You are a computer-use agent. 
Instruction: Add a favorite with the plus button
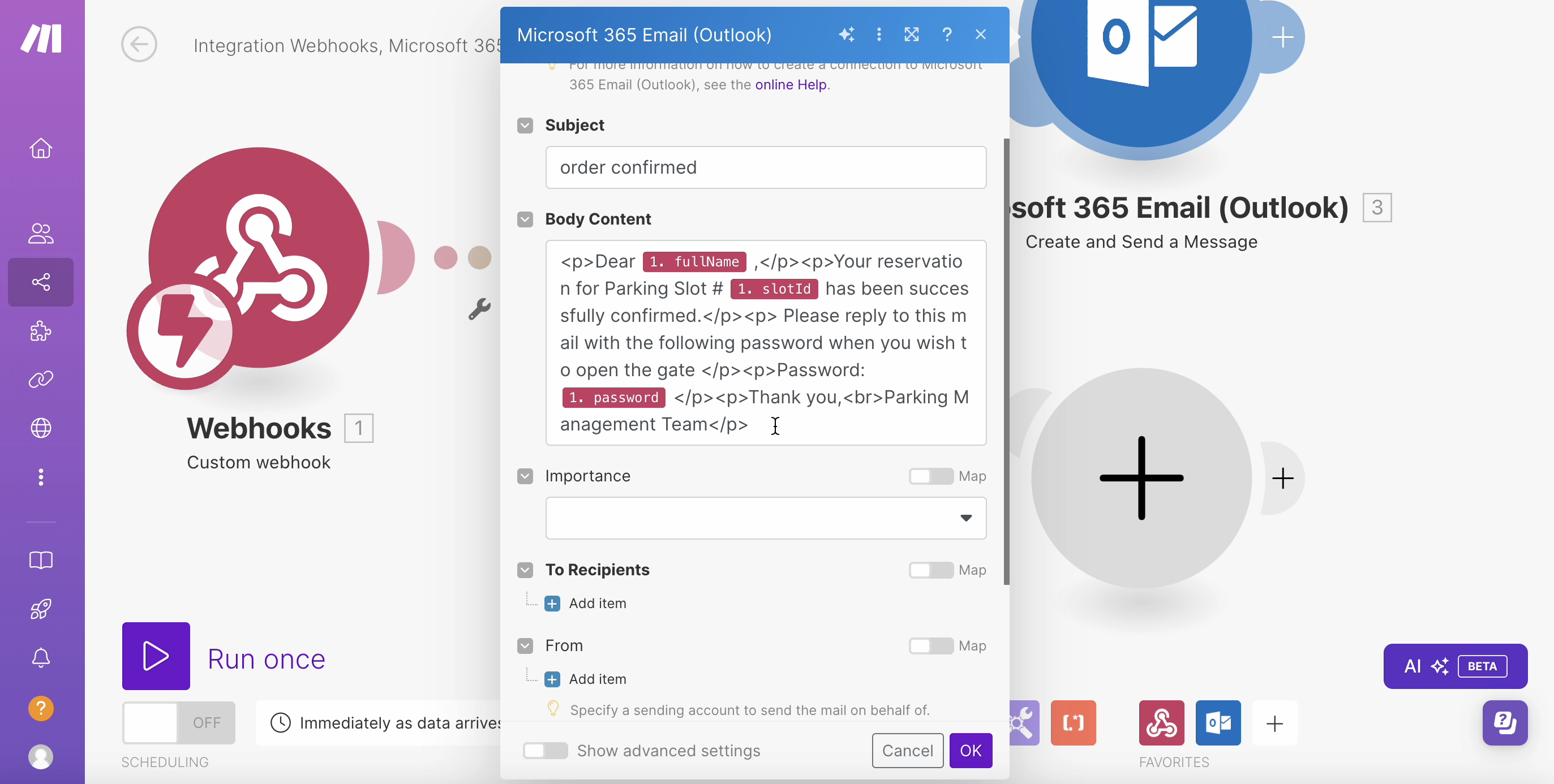pyautogui.click(x=1274, y=722)
